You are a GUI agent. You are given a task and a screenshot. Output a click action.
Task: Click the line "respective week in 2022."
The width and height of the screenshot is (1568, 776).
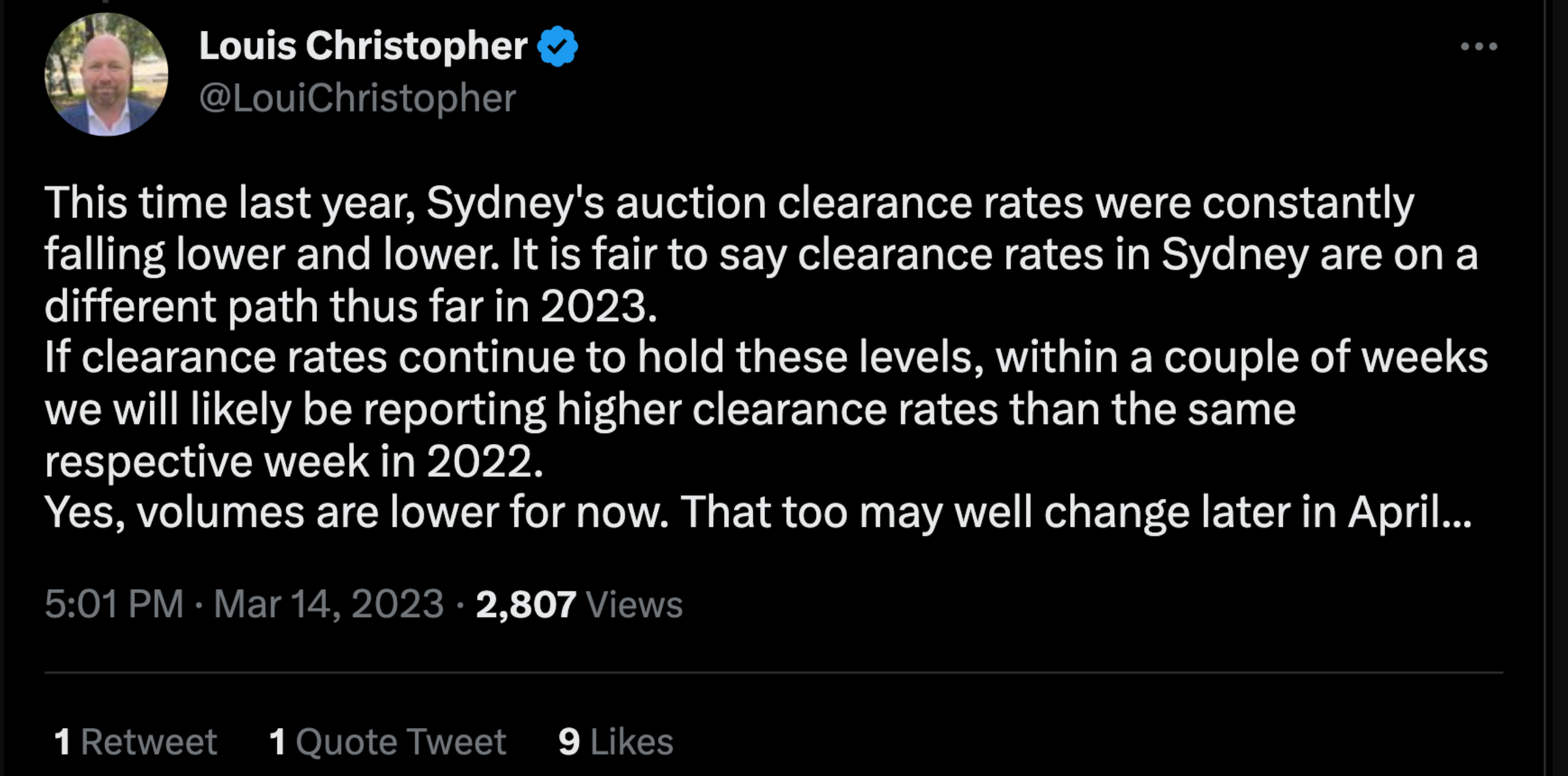[293, 461]
